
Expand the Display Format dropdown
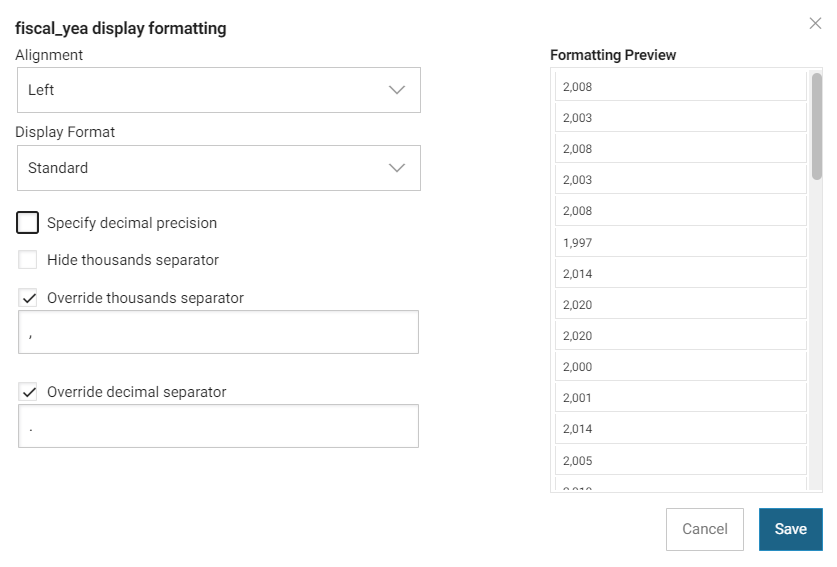coord(219,168)
